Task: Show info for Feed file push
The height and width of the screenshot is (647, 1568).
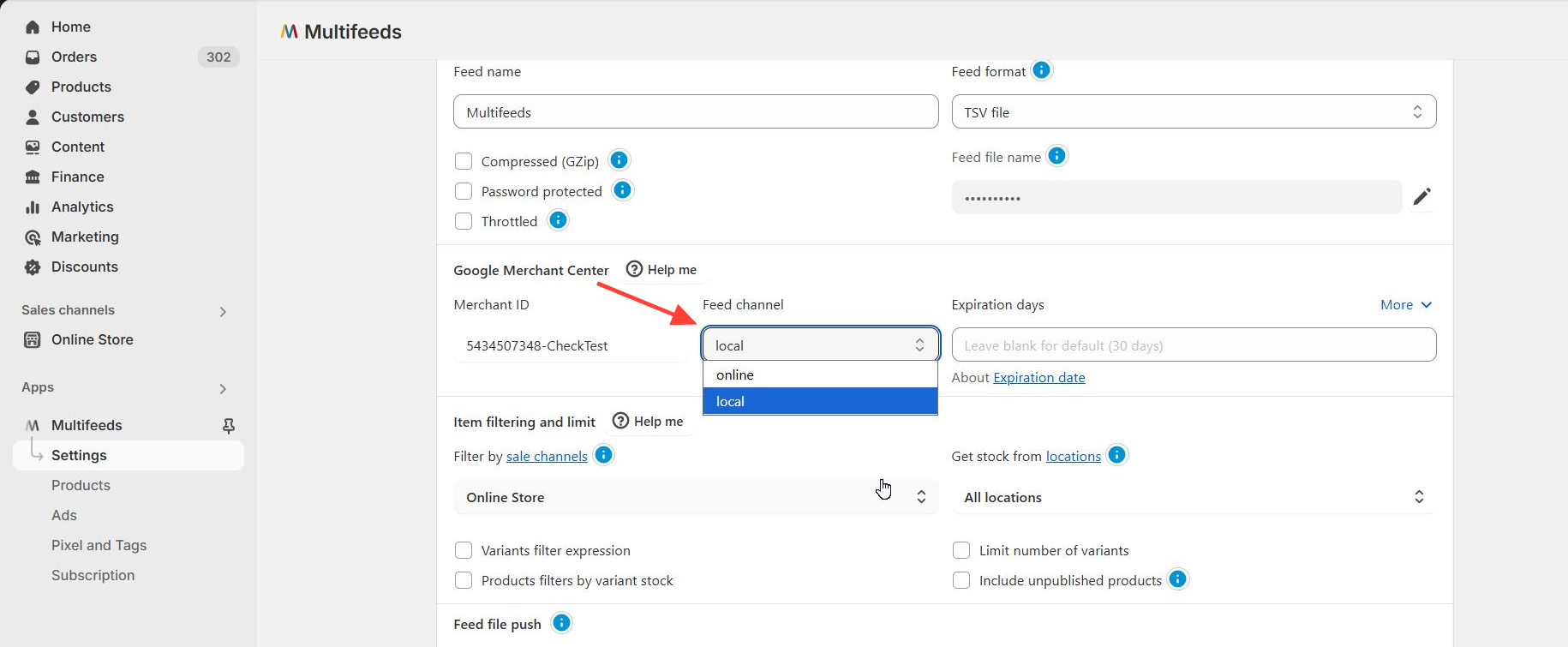Action: coord(561,623)
